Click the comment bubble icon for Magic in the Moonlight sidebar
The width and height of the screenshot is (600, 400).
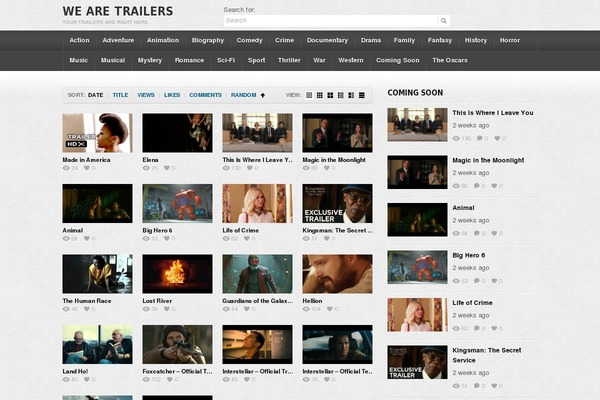[x=477, y=186]
